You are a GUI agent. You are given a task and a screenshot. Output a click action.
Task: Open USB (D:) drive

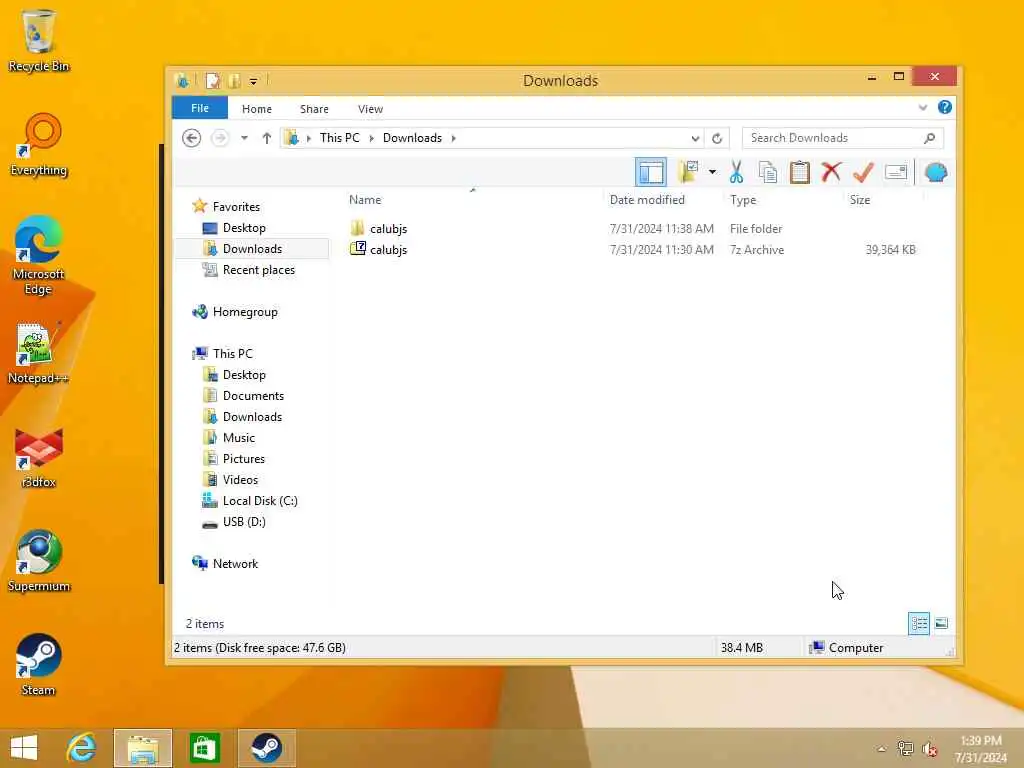pyautogui.click(x=244, y=521)
